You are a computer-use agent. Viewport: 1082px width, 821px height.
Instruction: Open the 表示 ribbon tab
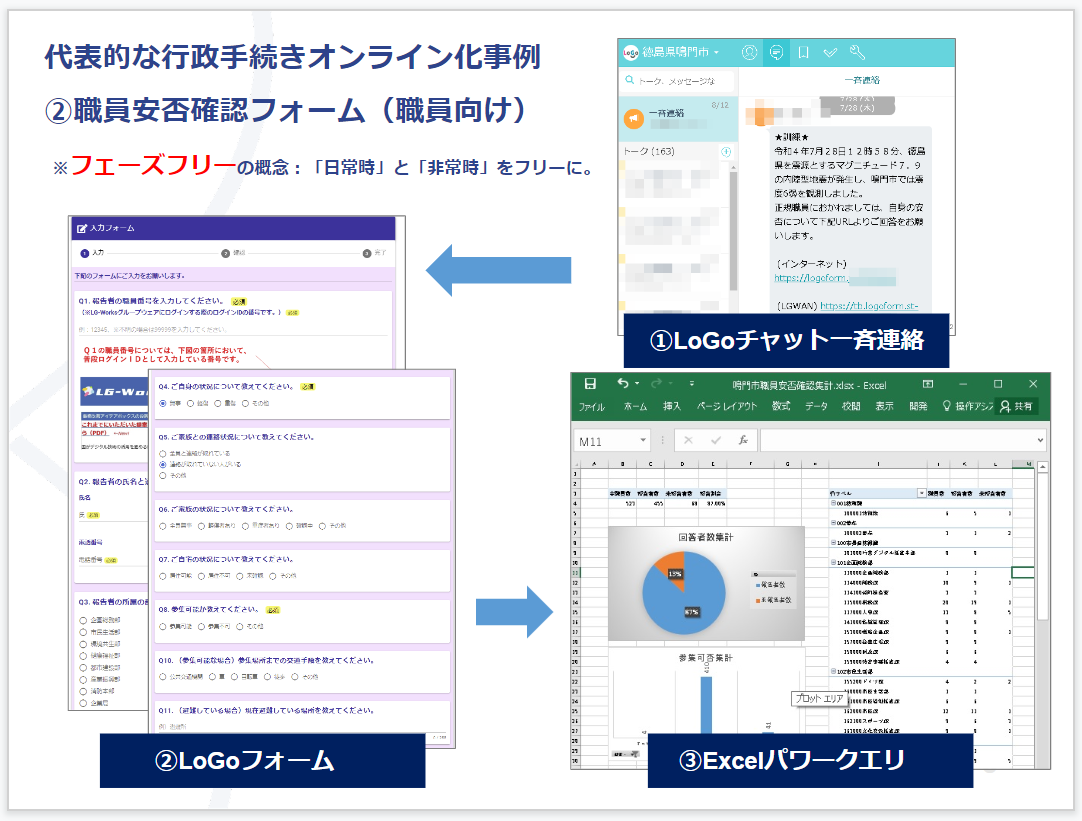[x=885, y=406]
